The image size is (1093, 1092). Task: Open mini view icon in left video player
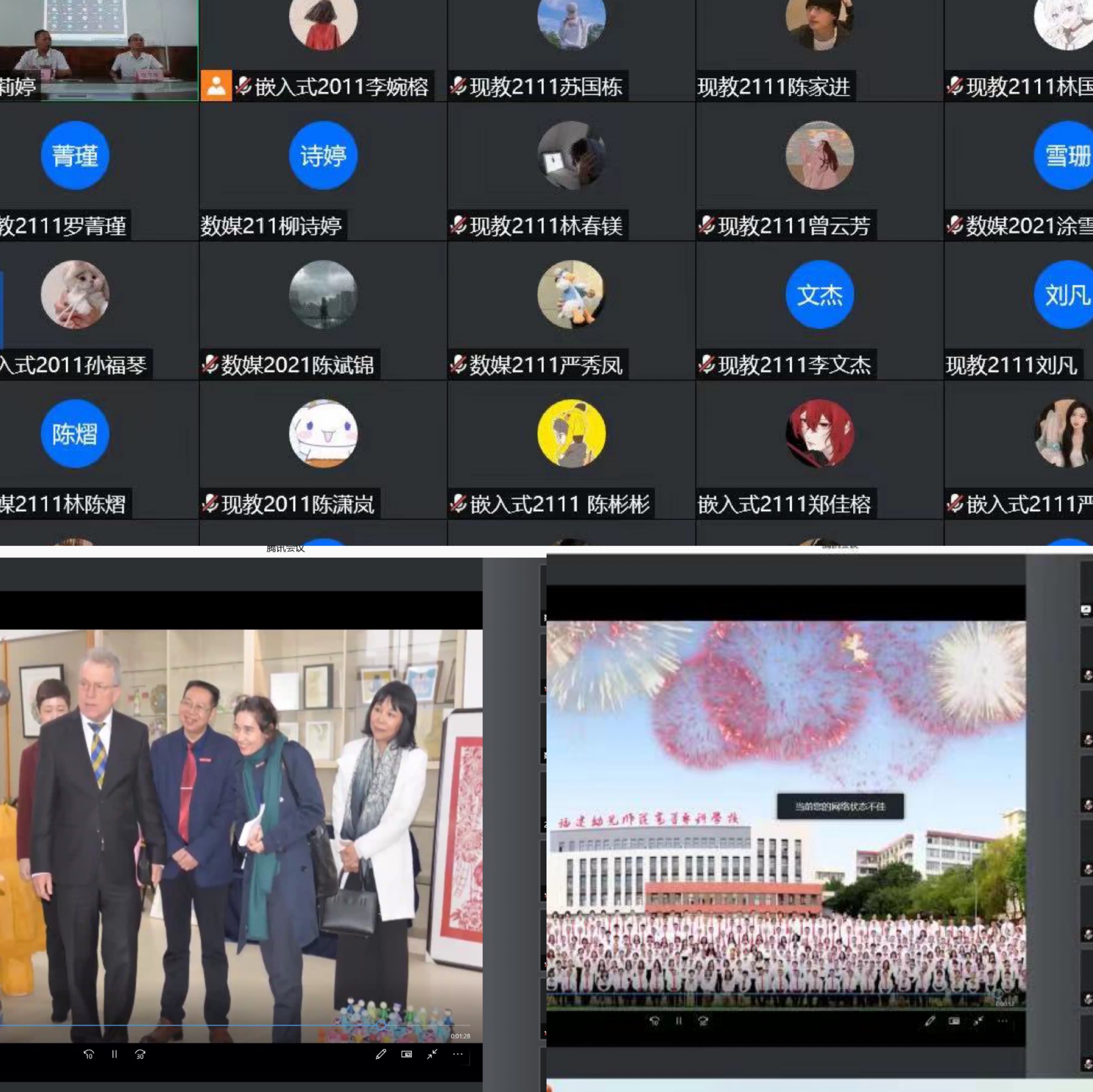(x=406, y=1054)
